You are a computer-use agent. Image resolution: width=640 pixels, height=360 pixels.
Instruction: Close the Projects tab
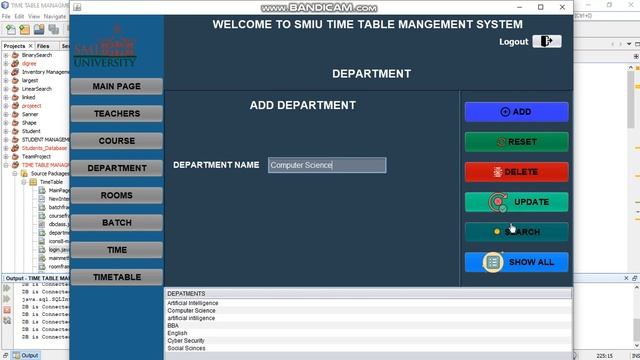[30, 46]
